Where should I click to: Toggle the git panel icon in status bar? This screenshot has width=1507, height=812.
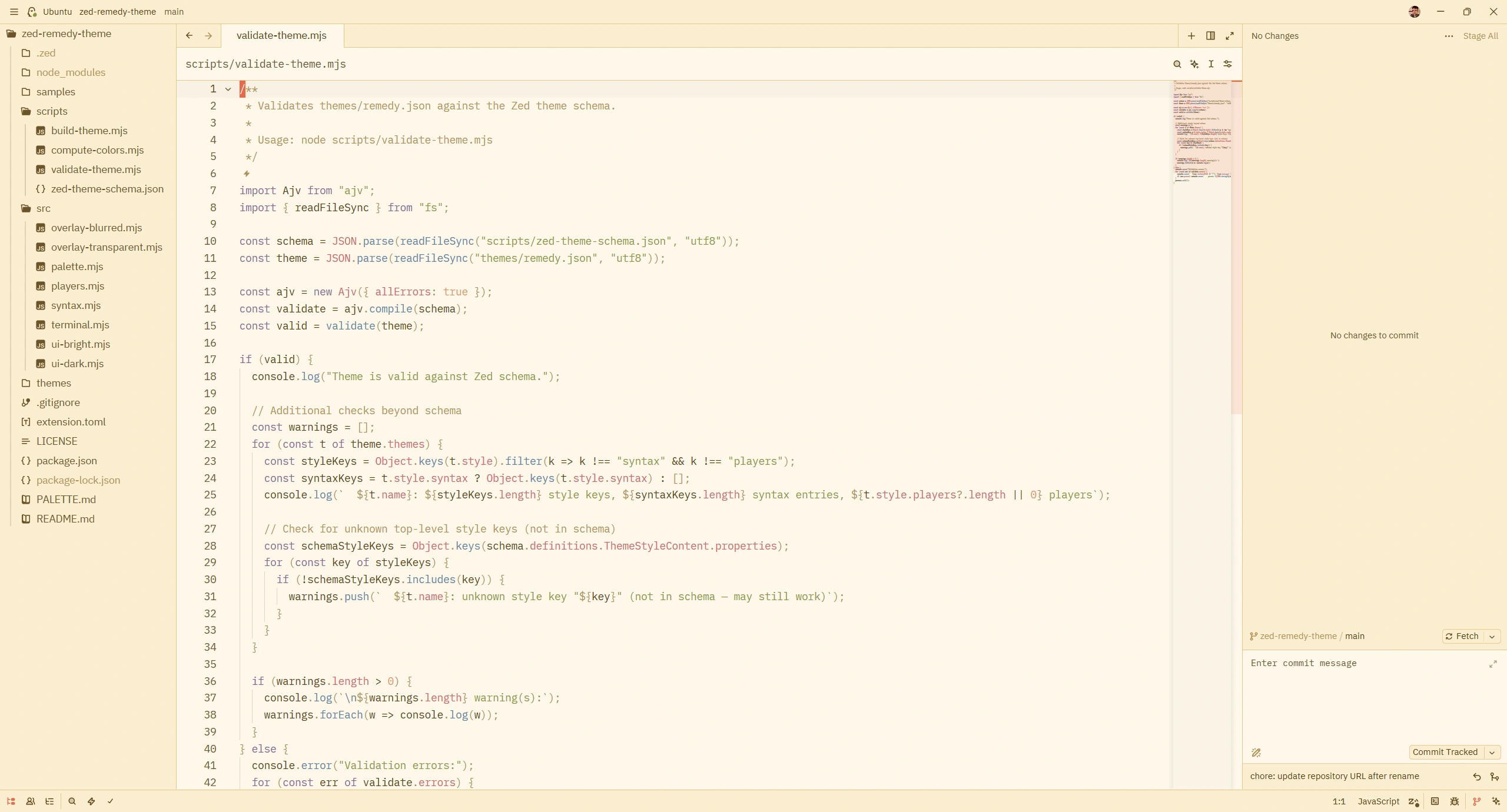[x=1476, y=801]
